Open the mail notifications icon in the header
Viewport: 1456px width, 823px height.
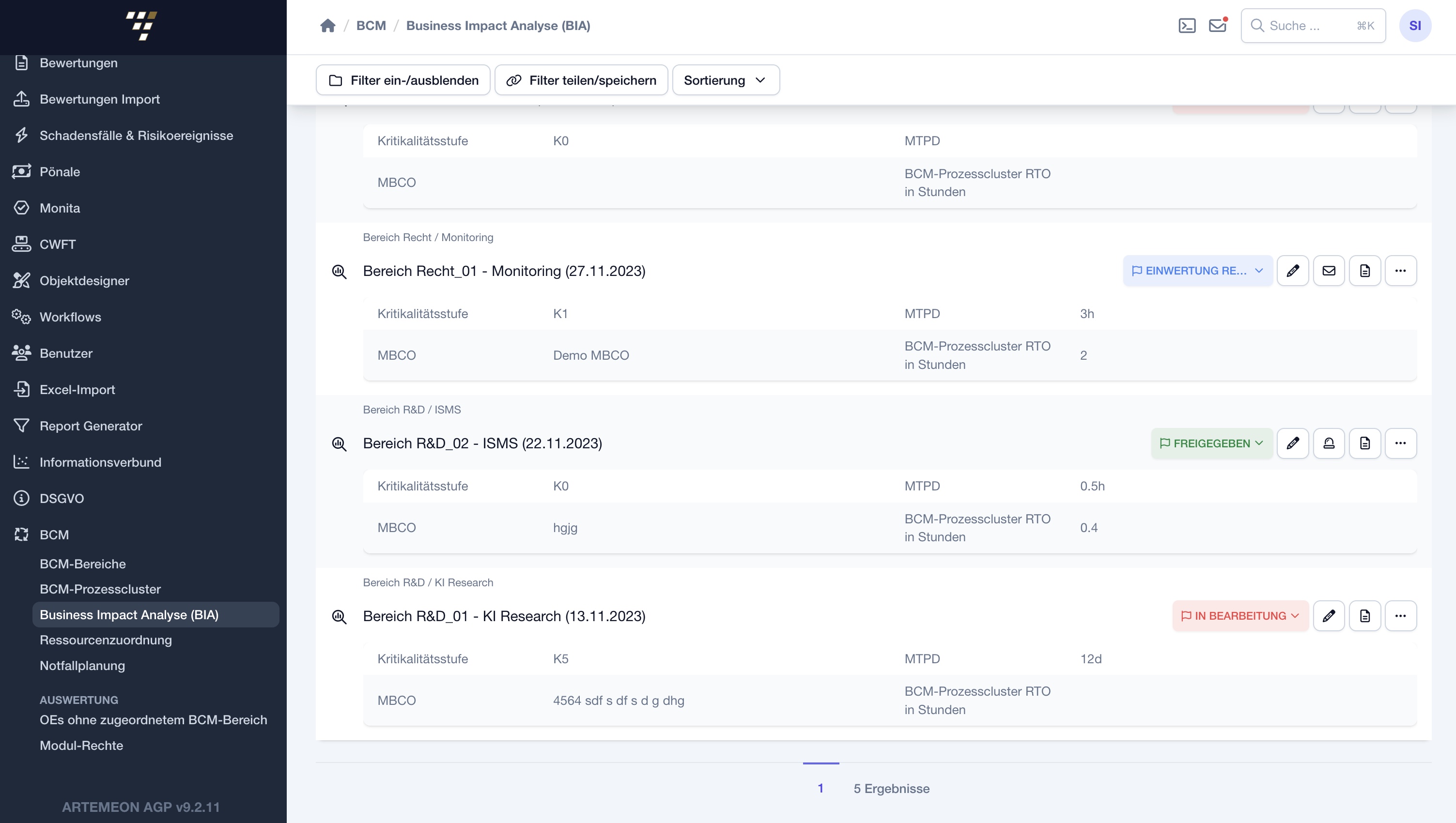click(1217, 26)
